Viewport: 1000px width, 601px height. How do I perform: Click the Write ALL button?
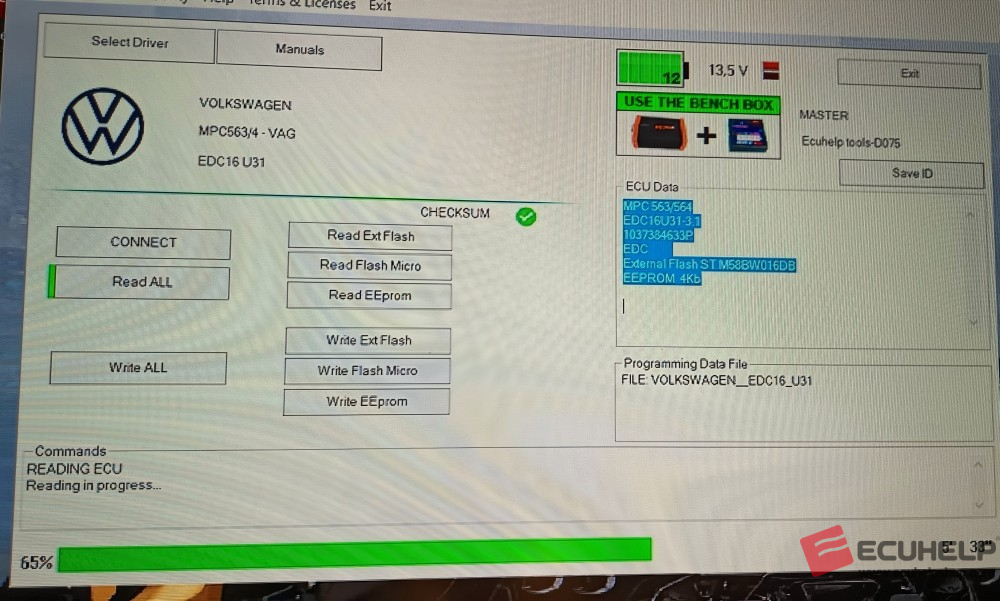pyautogui.click(x=138, y=368)
